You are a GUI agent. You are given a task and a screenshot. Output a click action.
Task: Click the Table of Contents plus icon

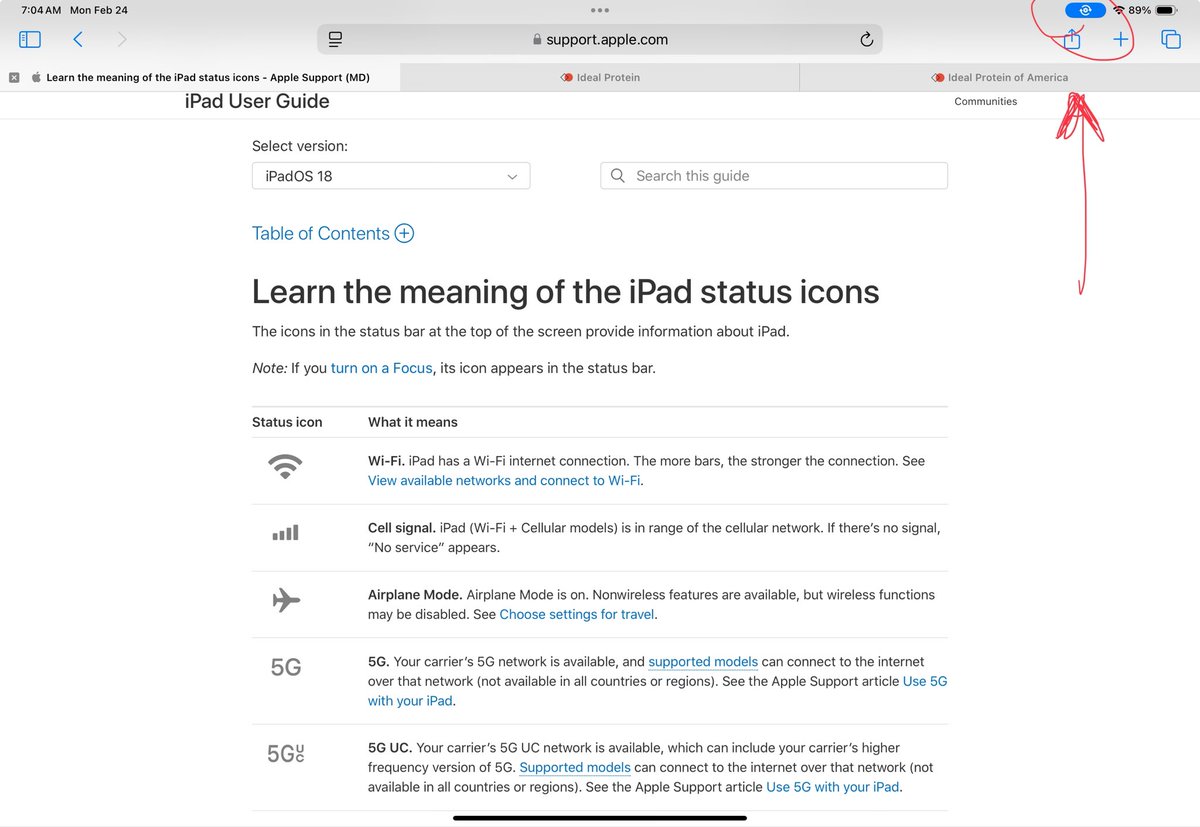(x=404, y=233)
